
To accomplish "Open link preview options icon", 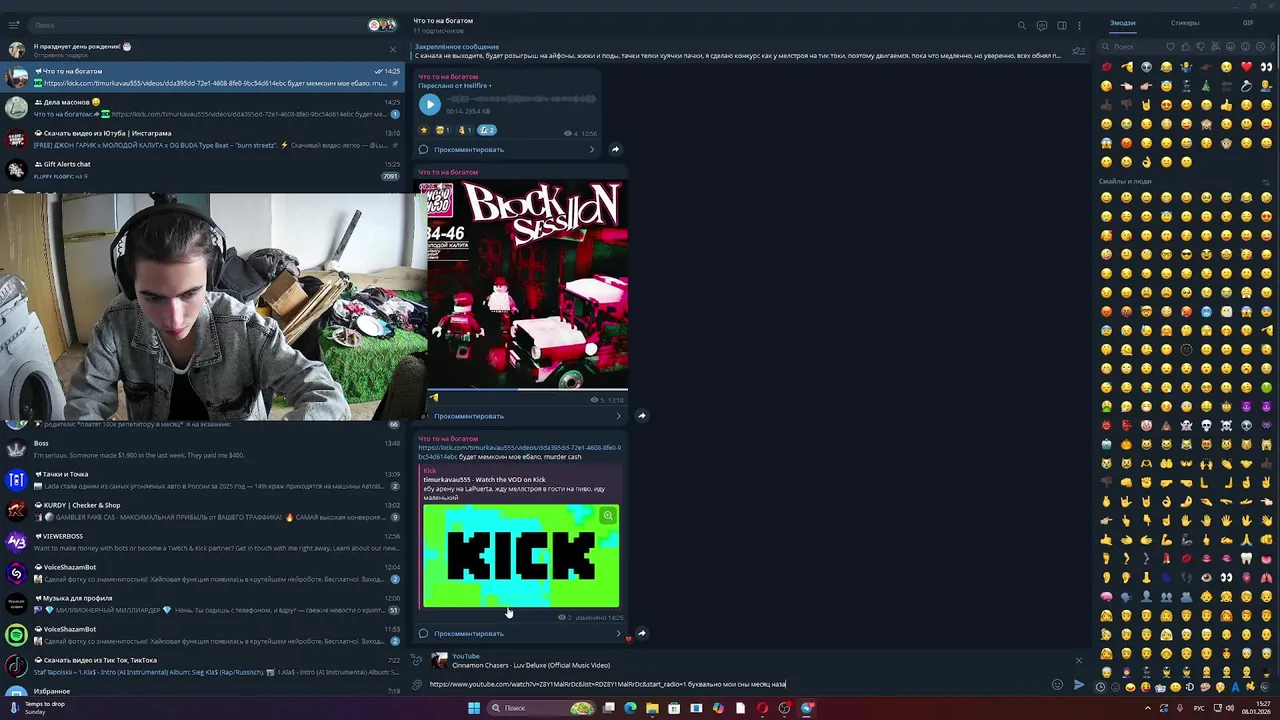I will click(x=417, y=661).
